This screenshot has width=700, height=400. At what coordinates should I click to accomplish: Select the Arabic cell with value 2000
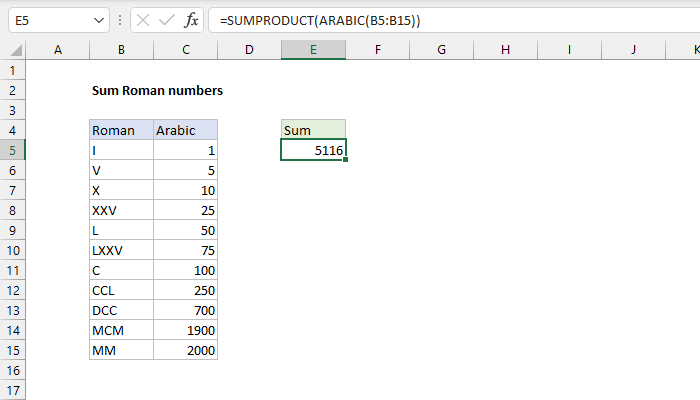pos(186,350)
